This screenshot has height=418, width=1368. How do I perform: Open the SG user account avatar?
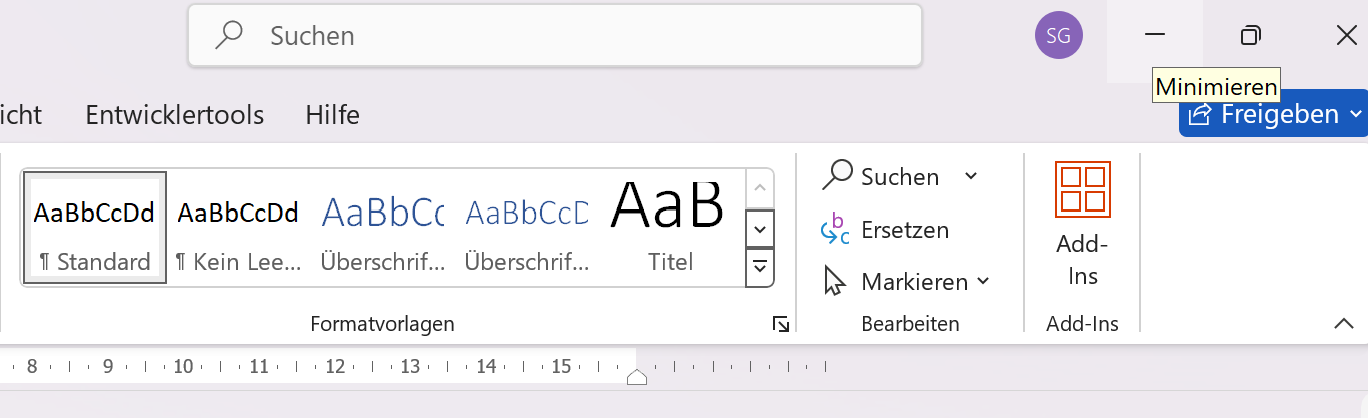1058,37
